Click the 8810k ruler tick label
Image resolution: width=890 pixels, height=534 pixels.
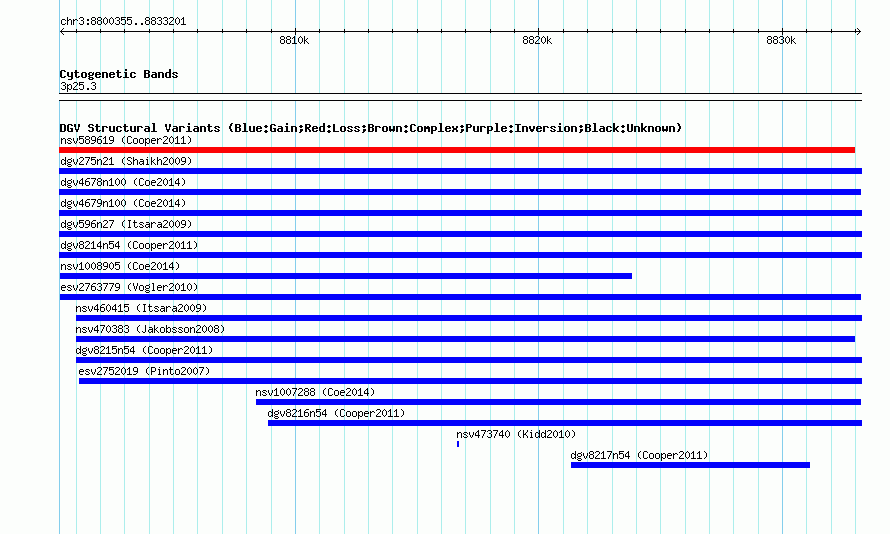[294, 40]
